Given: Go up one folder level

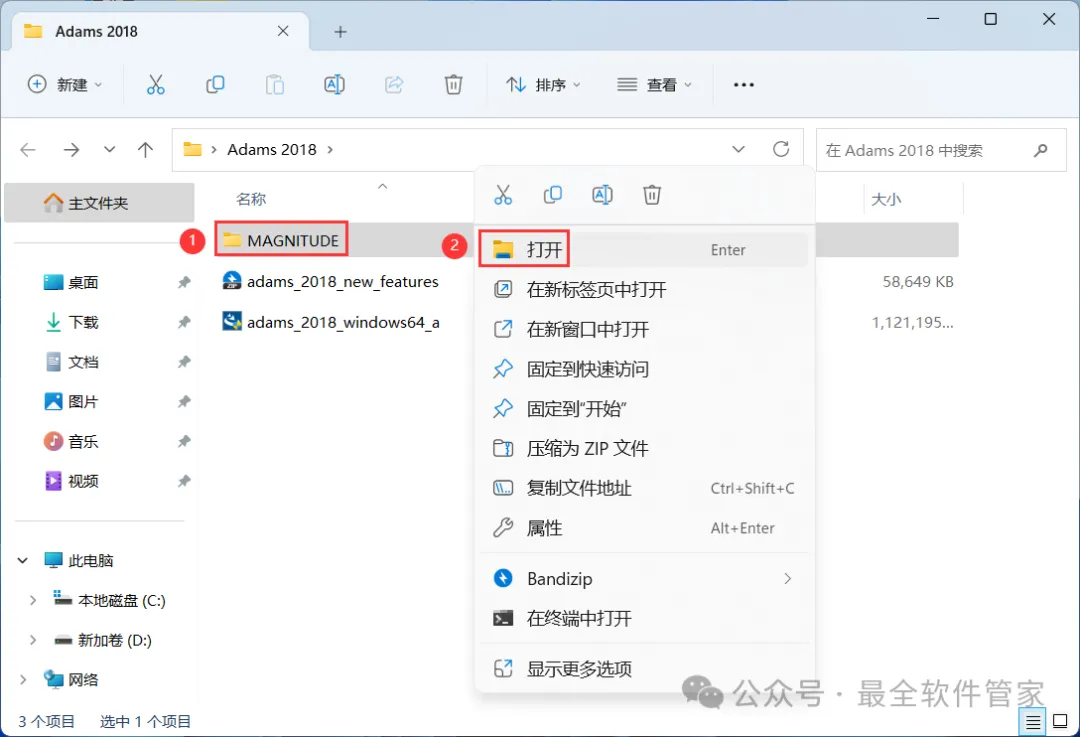Looking at the screenshot, I should [x=145, y=149].
